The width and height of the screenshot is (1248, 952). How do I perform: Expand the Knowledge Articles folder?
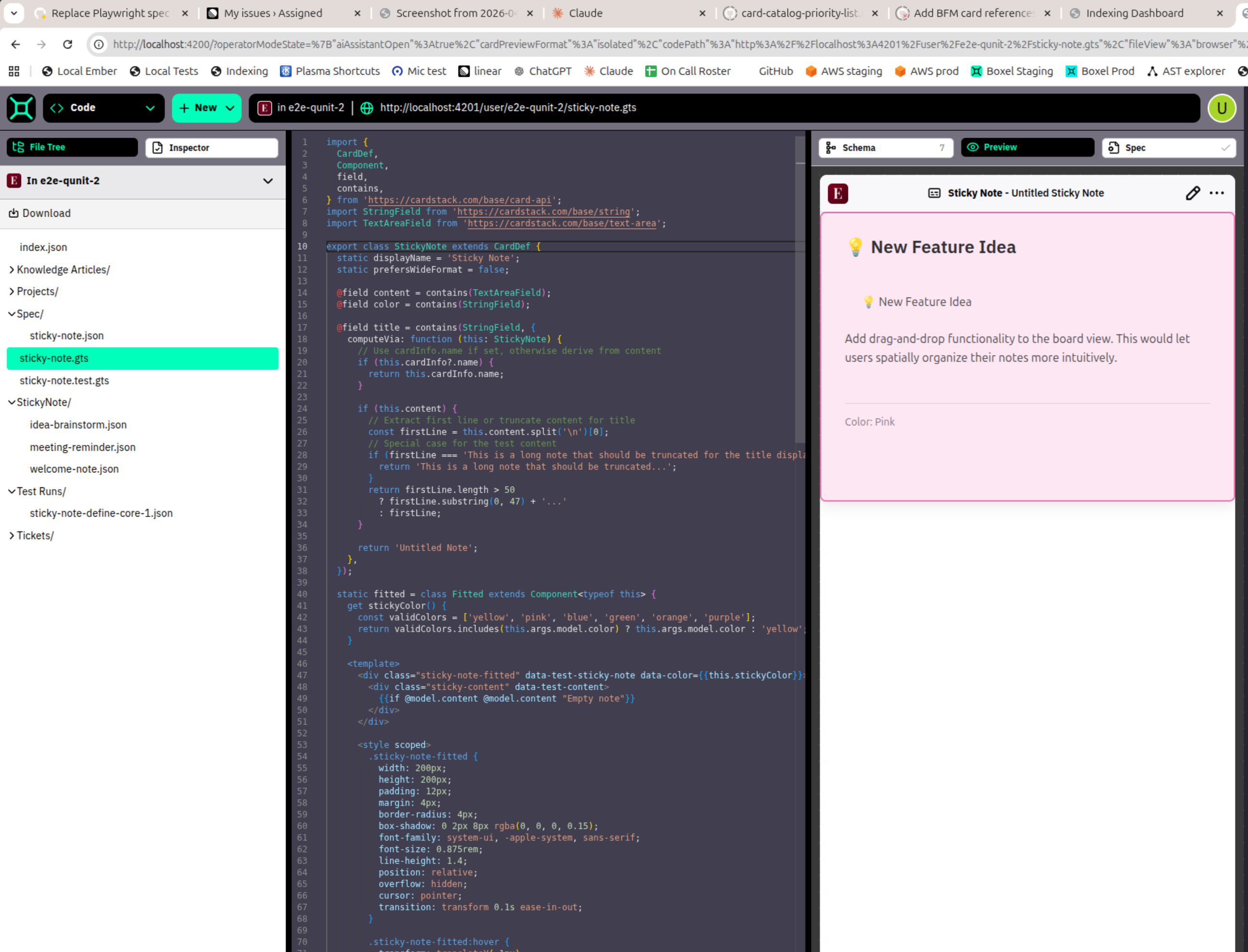coord(62,270)
